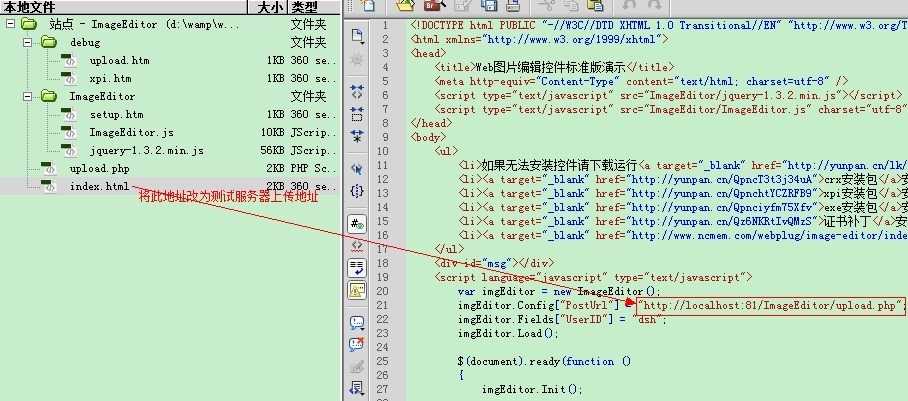Toggle Highlight Invalid Code button

click(357, 246)
